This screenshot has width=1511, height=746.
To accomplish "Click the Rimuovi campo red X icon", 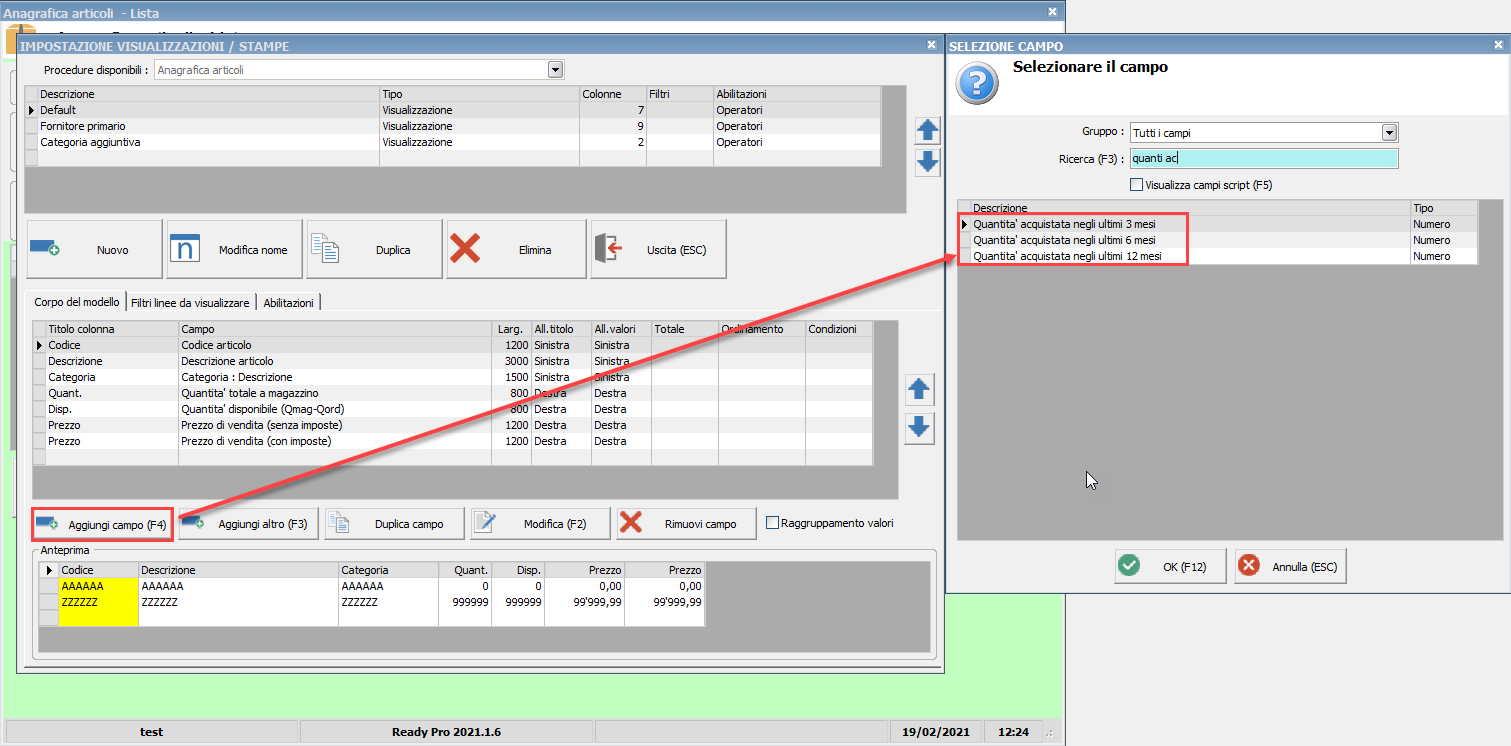I will pyautogui.click(x=631, y=523).
